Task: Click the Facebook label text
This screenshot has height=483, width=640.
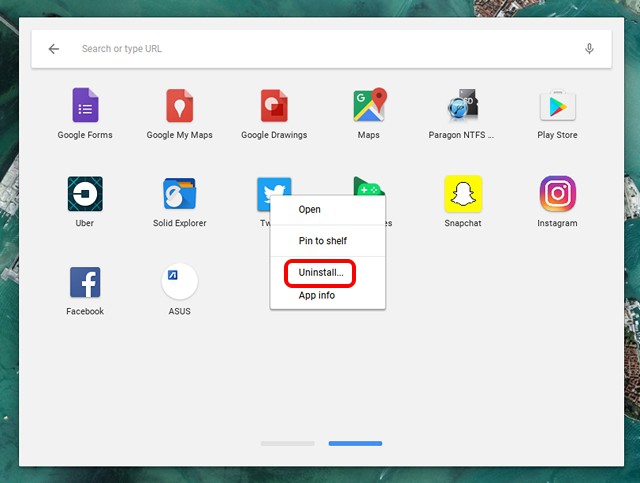Action: tap(85, 312)
